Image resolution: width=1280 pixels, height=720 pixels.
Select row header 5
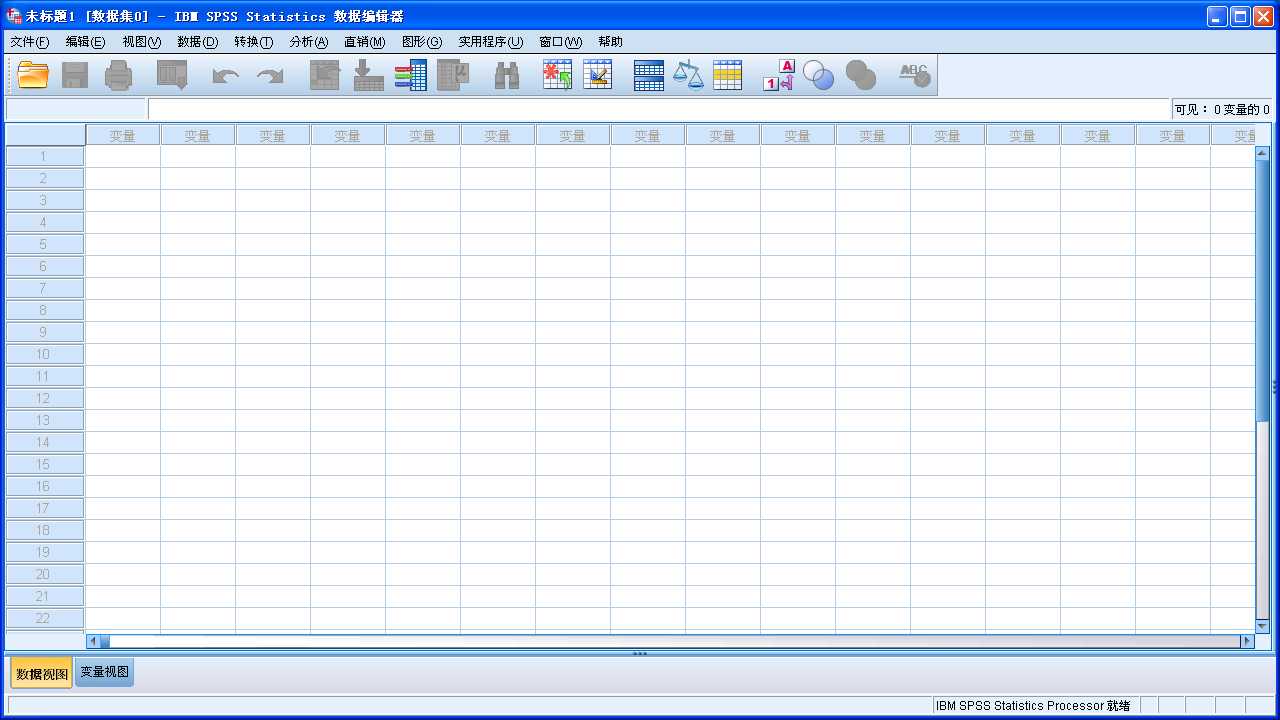click(44, 244)
